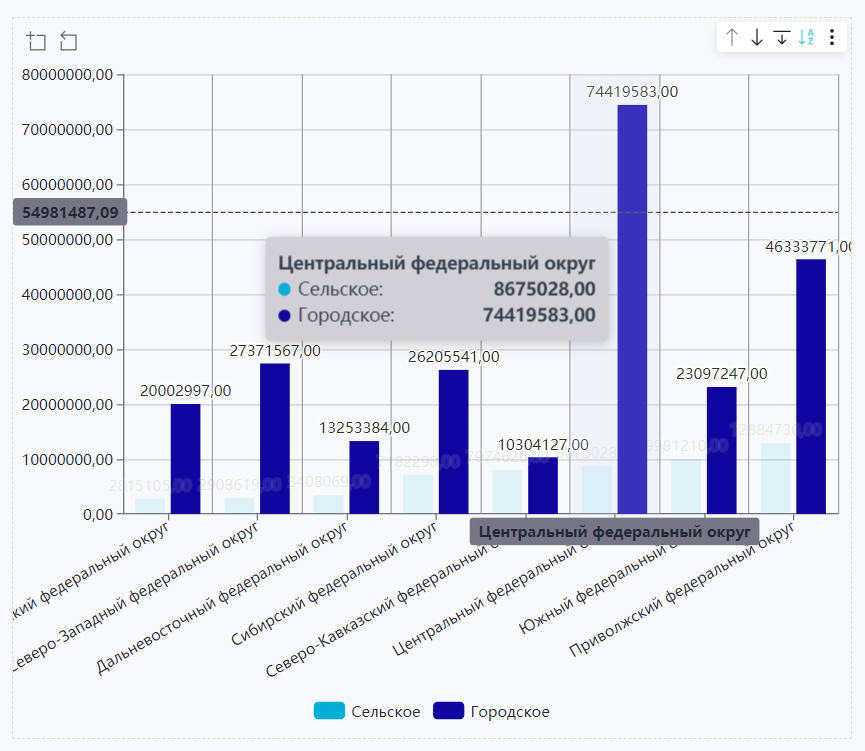Click the Северо-Кавказский округ 10304127,00 bar
Screen dimensions: 865x751
pos(543,485)
